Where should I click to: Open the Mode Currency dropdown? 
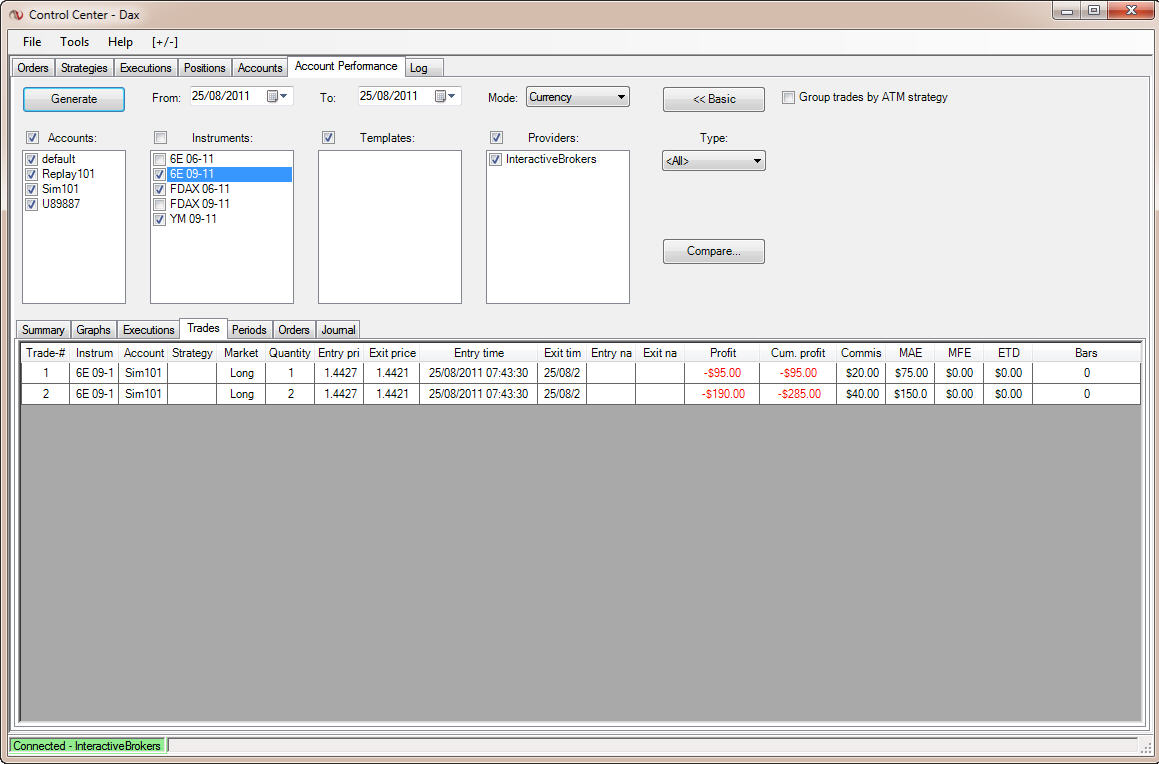tap(577, 97)
